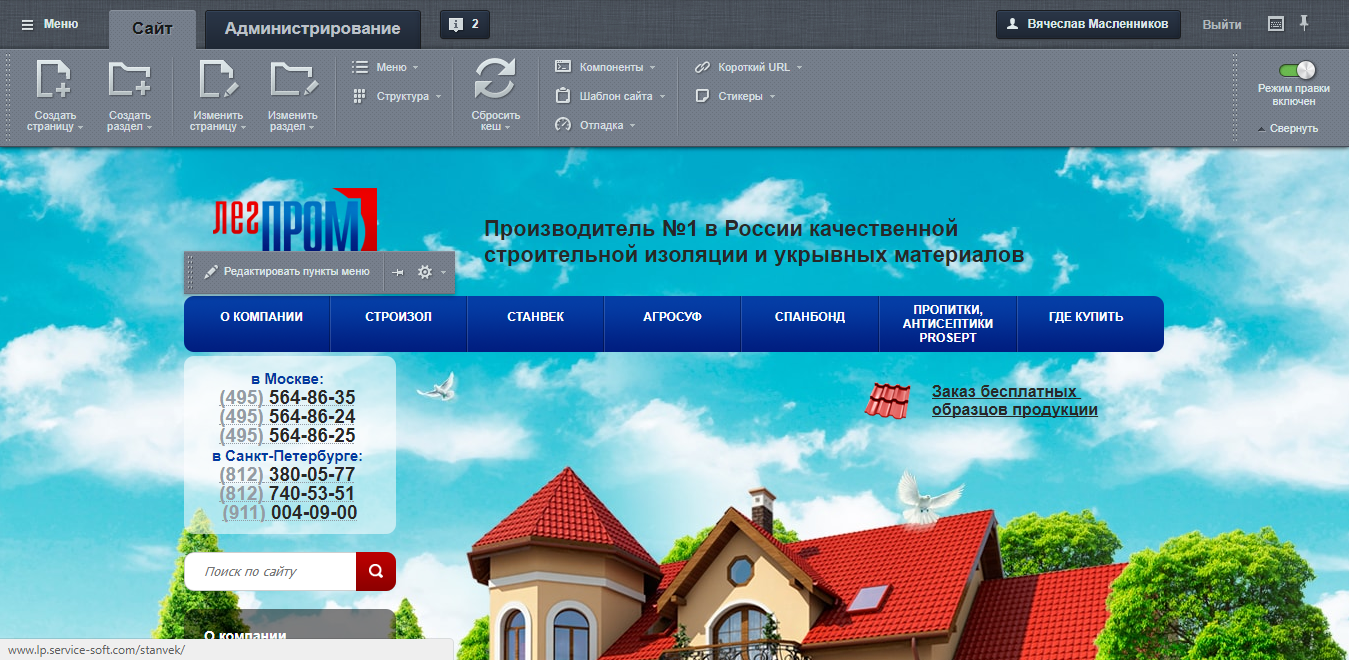Image resolution: width=1349 pixels, height=660 pixels.
Task: Open the Короткий URL dropdown
Action: pyautogui.click(x=748, y=67)
